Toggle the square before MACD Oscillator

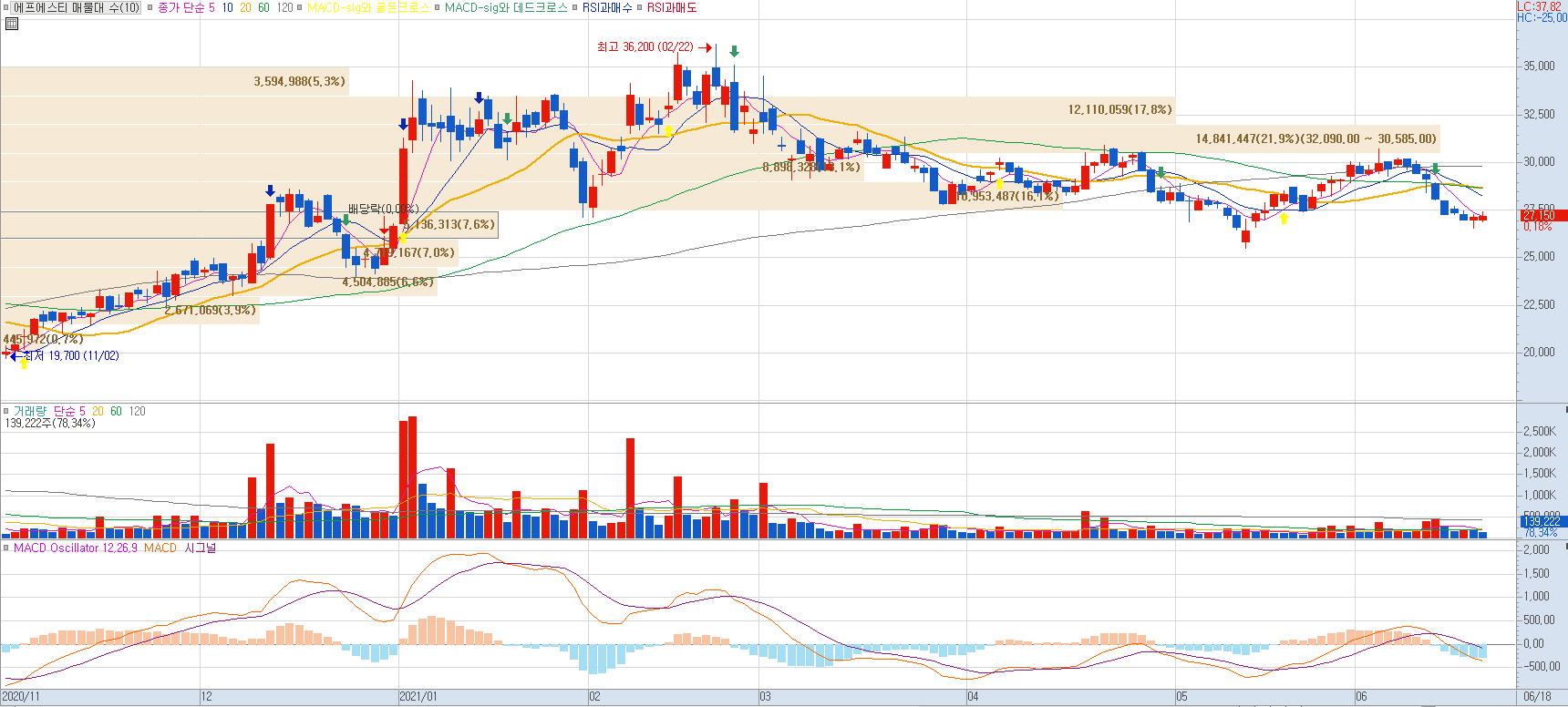pyautogui.click(x=5, y=548)
